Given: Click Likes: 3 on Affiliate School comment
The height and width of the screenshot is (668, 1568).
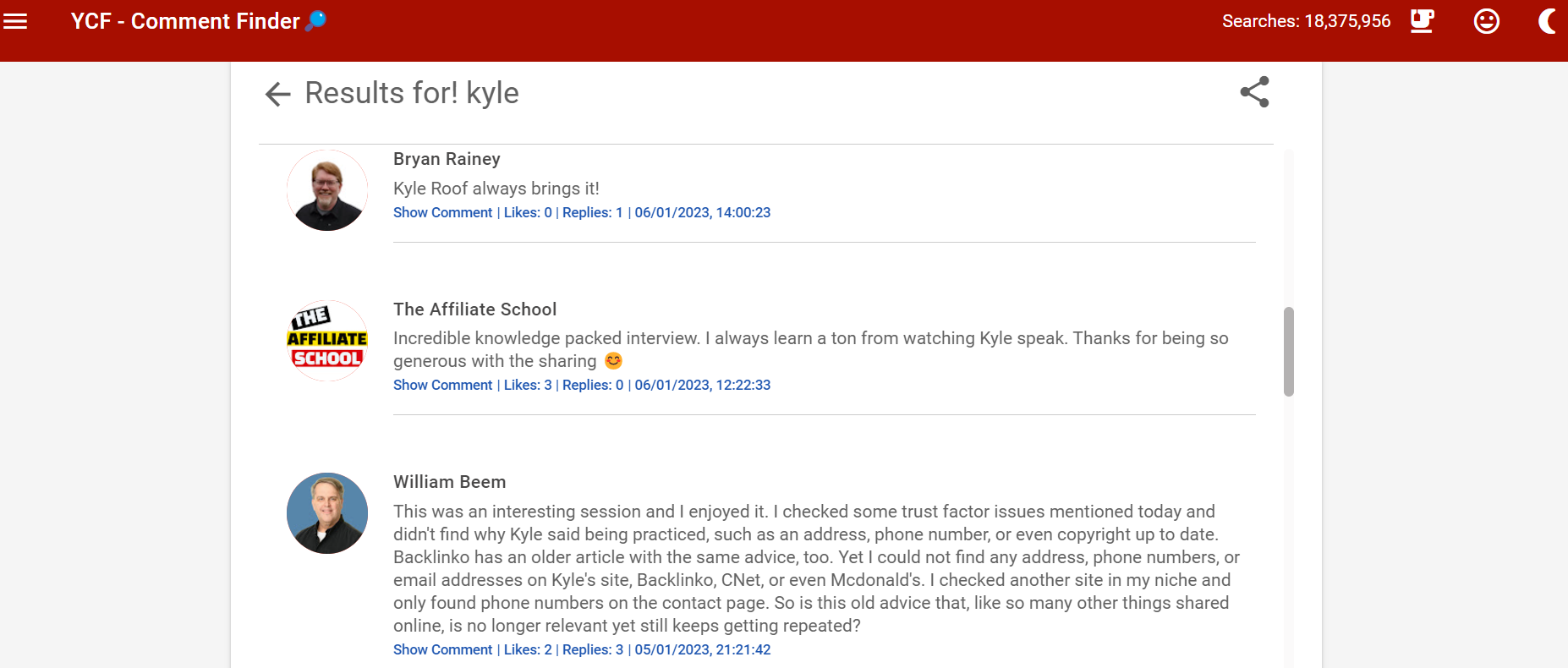Looking at the screenshot, I should point(528,386).
